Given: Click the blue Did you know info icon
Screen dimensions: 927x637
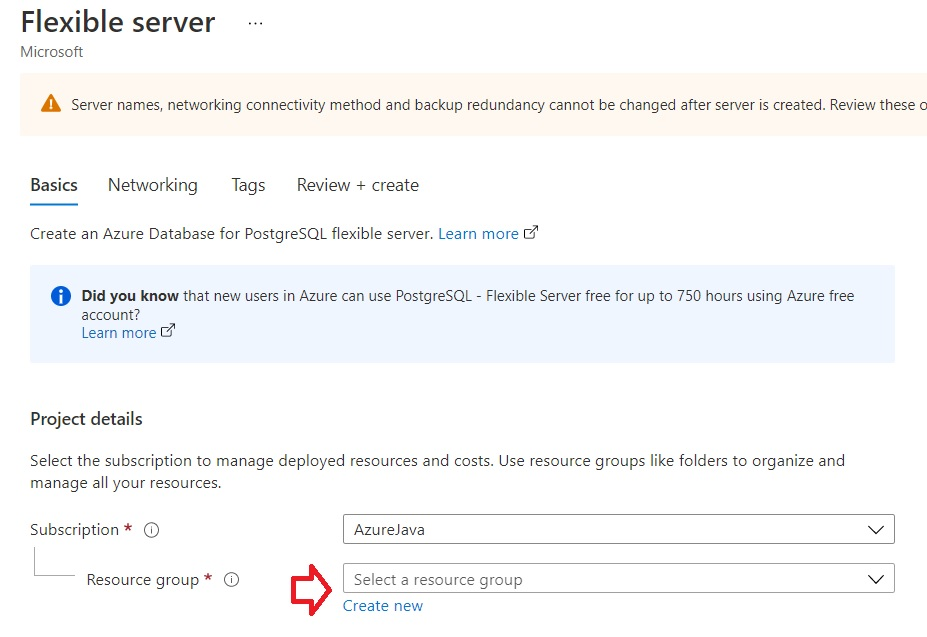Looking at the screenshot, I should coord(61,296).
